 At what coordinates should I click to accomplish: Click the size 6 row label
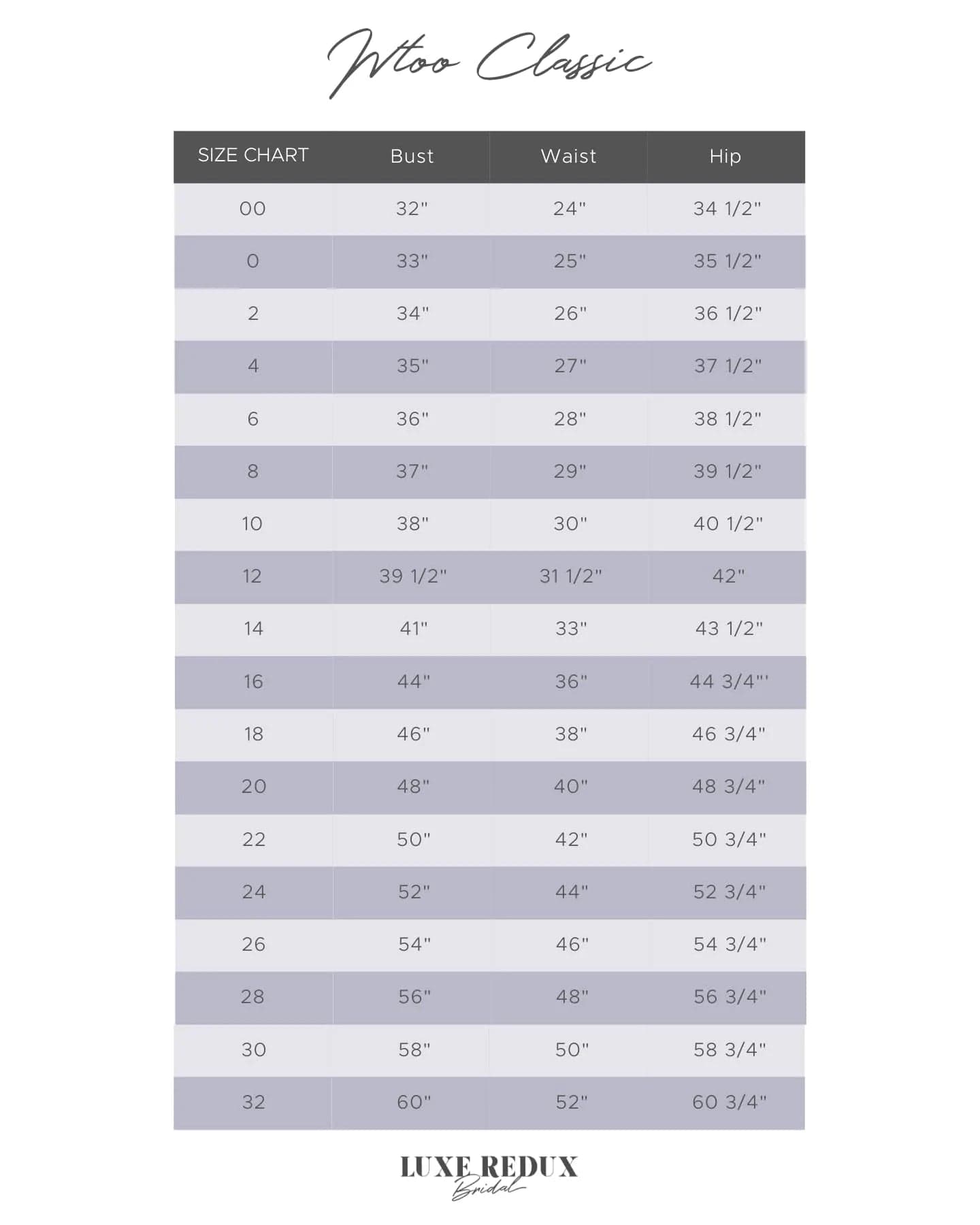pos(252,419)
